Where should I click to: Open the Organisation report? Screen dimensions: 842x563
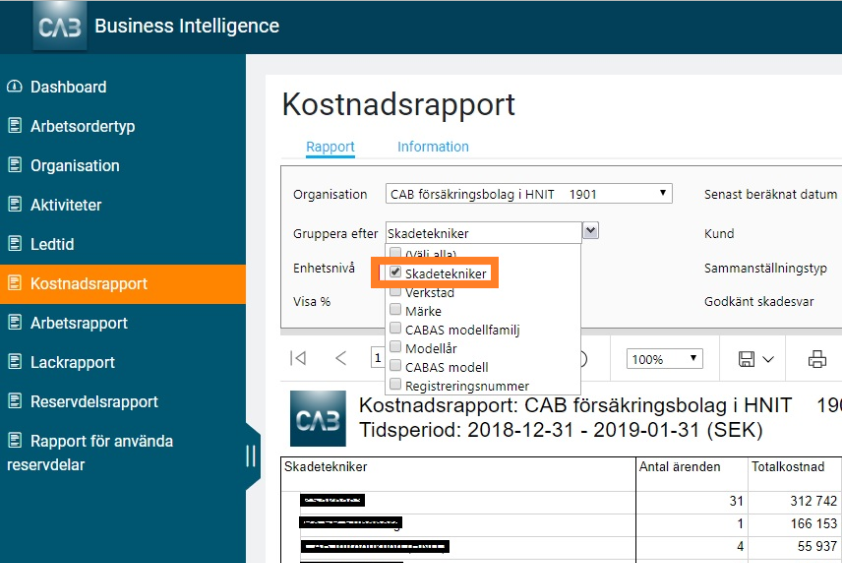pos(75,165)
